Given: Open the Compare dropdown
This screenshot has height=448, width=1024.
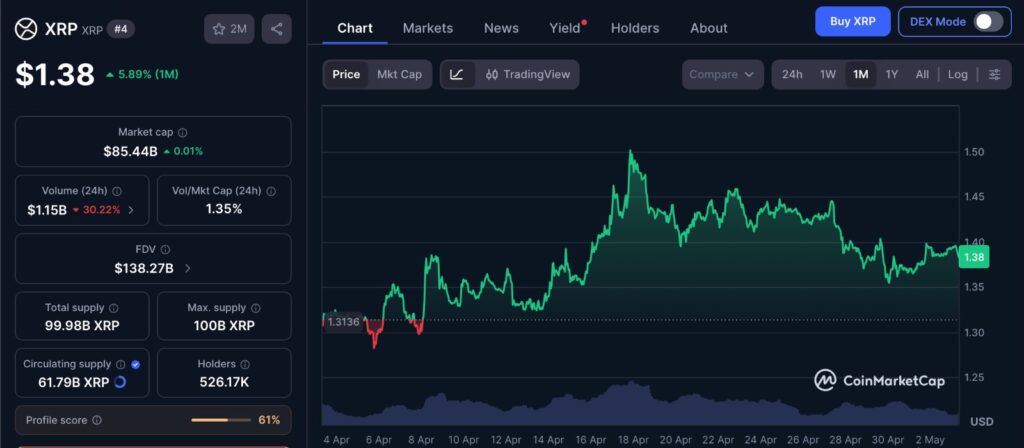Looking at the screenshot, I should click(x=722, y=74).
